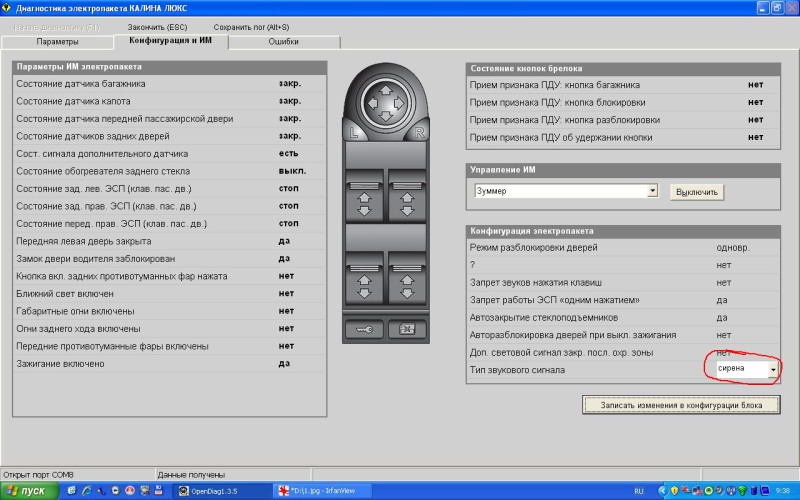Select row Зажигание включено
This screenshot has height=500, width=800.
tap(169, 364)
